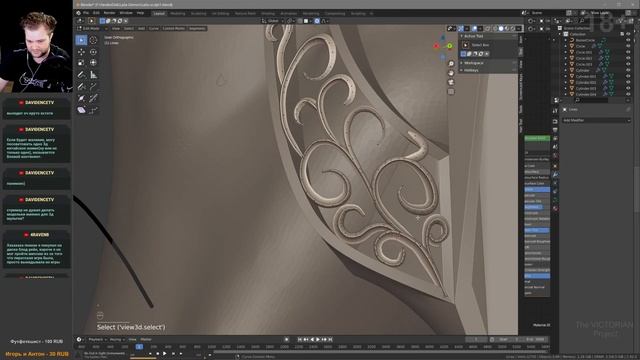Screen dimensions: 640x360
Task: Select the Tilt tool
Action: click(93, 98)
